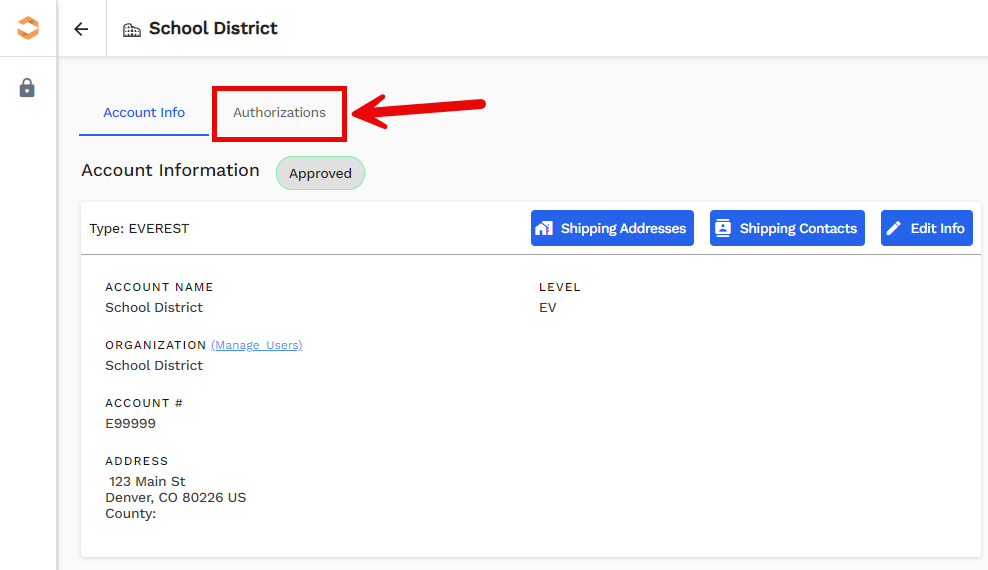Click the orange hexagon app logo

(x=28, y=28)
